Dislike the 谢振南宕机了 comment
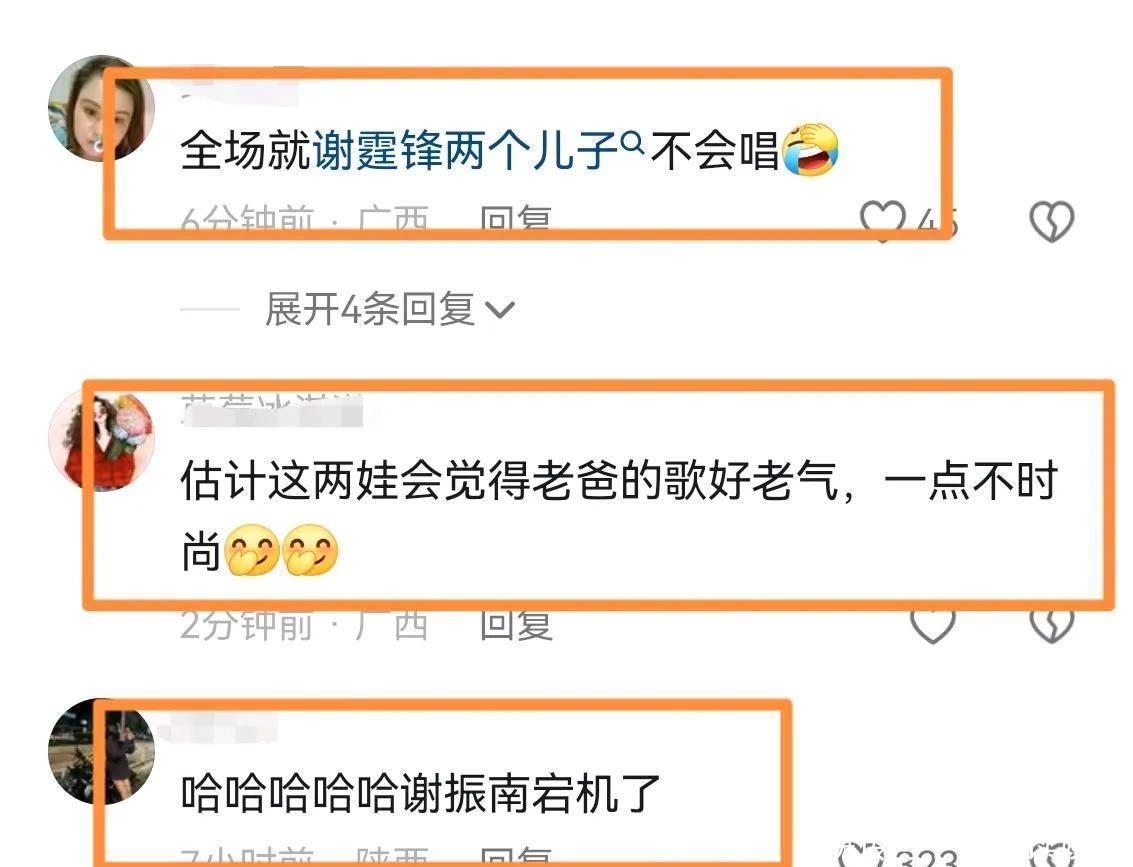The height and width of the screenshot is (867, 1133). 1051,855
